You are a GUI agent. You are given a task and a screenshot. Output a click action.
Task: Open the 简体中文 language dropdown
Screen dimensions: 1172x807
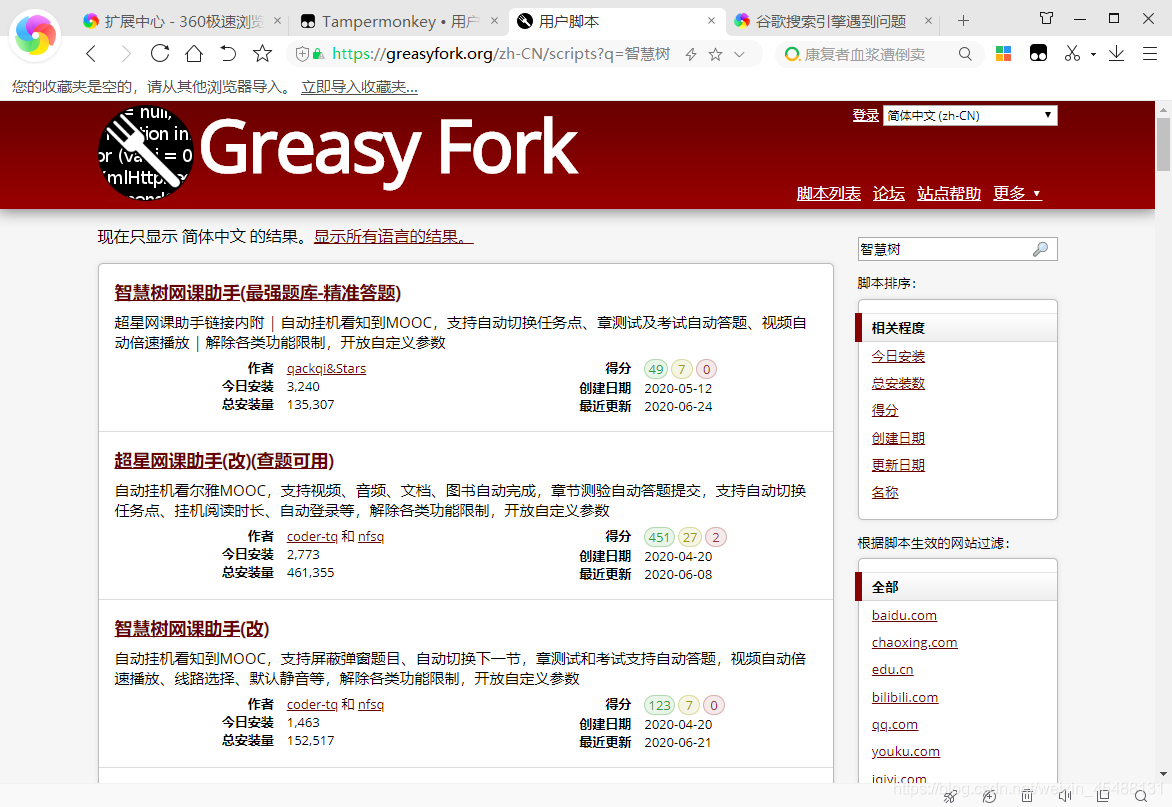click(970, 115)
